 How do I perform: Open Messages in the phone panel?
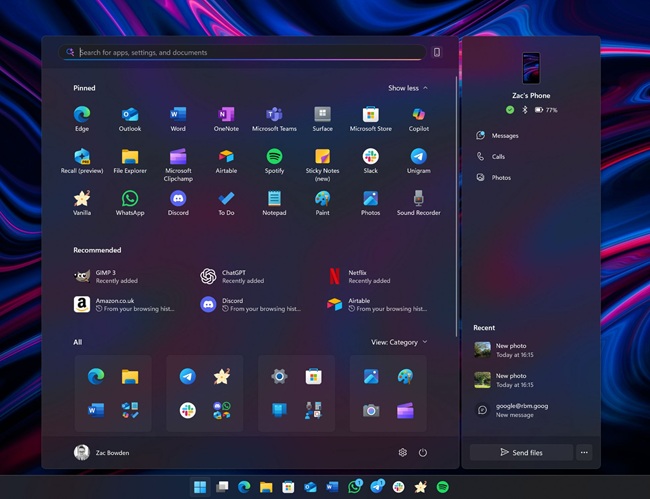[497, 136]
